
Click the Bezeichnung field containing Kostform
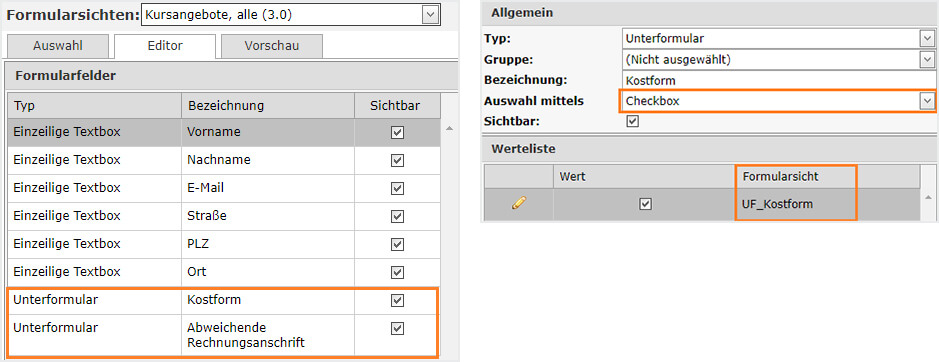[x=778, y=80]
